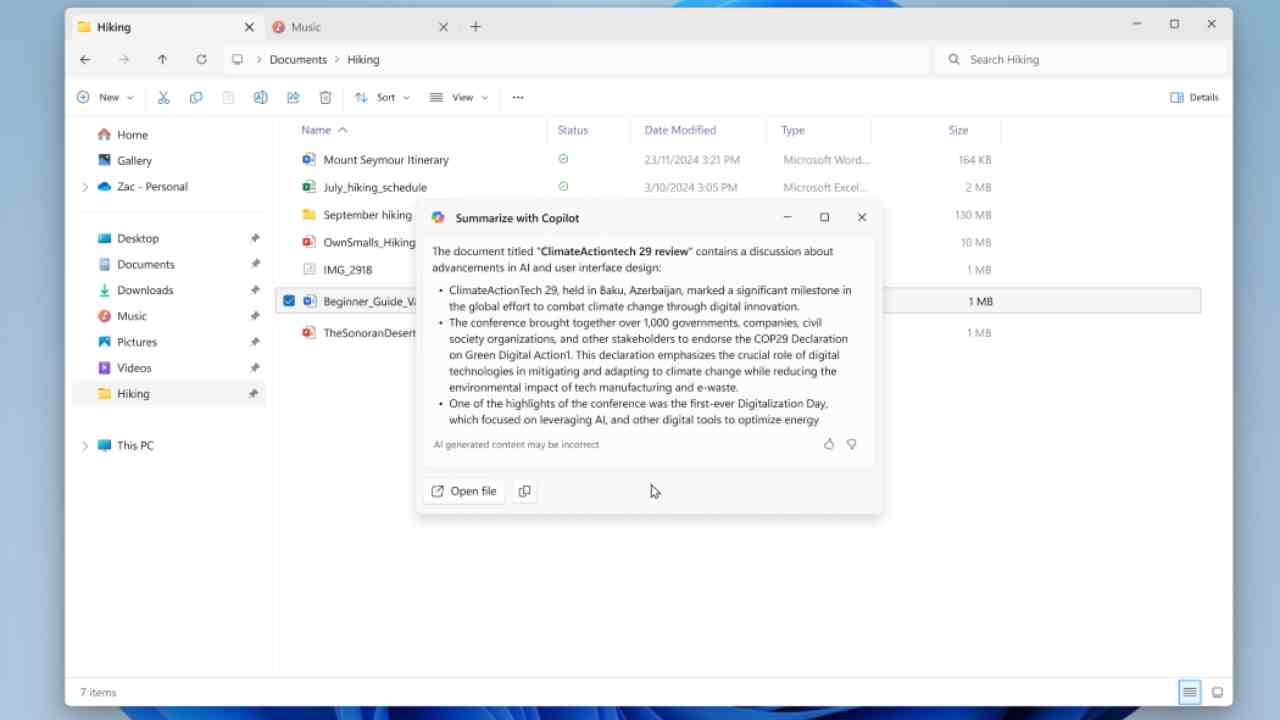The image size is (1280, 720).
Task: Cut the selected file using scissors icon
Action: click(x=163, y=97)
